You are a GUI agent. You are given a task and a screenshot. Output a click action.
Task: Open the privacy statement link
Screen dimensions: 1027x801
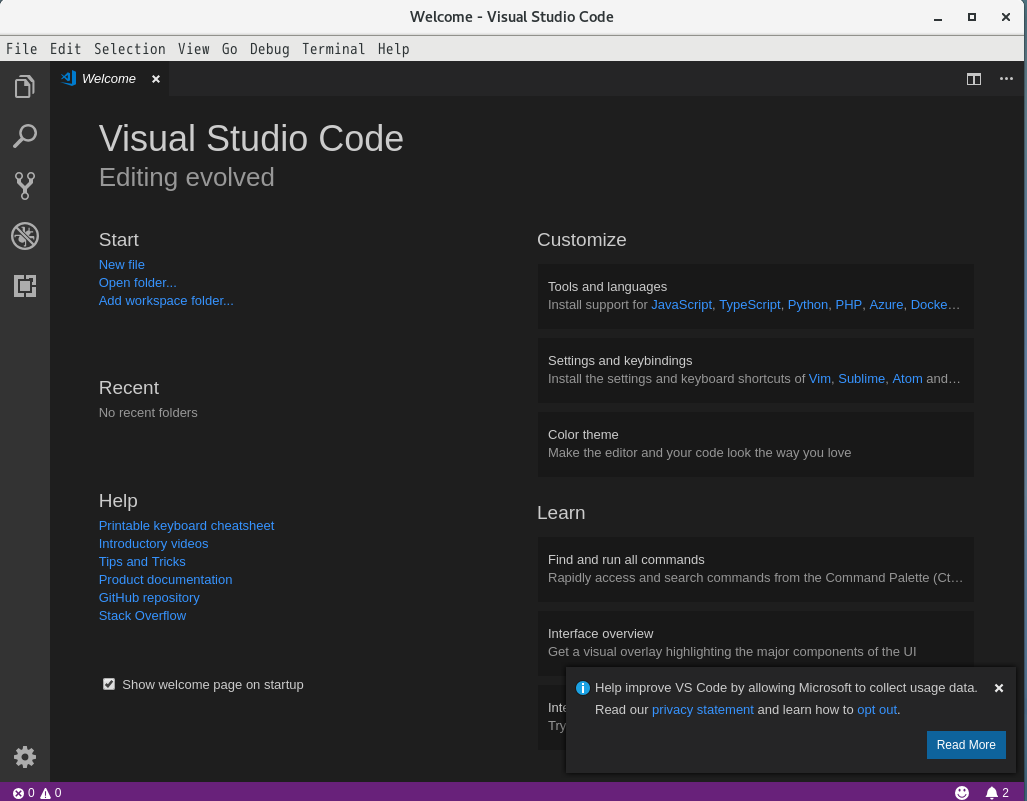(x=703, y=709)
